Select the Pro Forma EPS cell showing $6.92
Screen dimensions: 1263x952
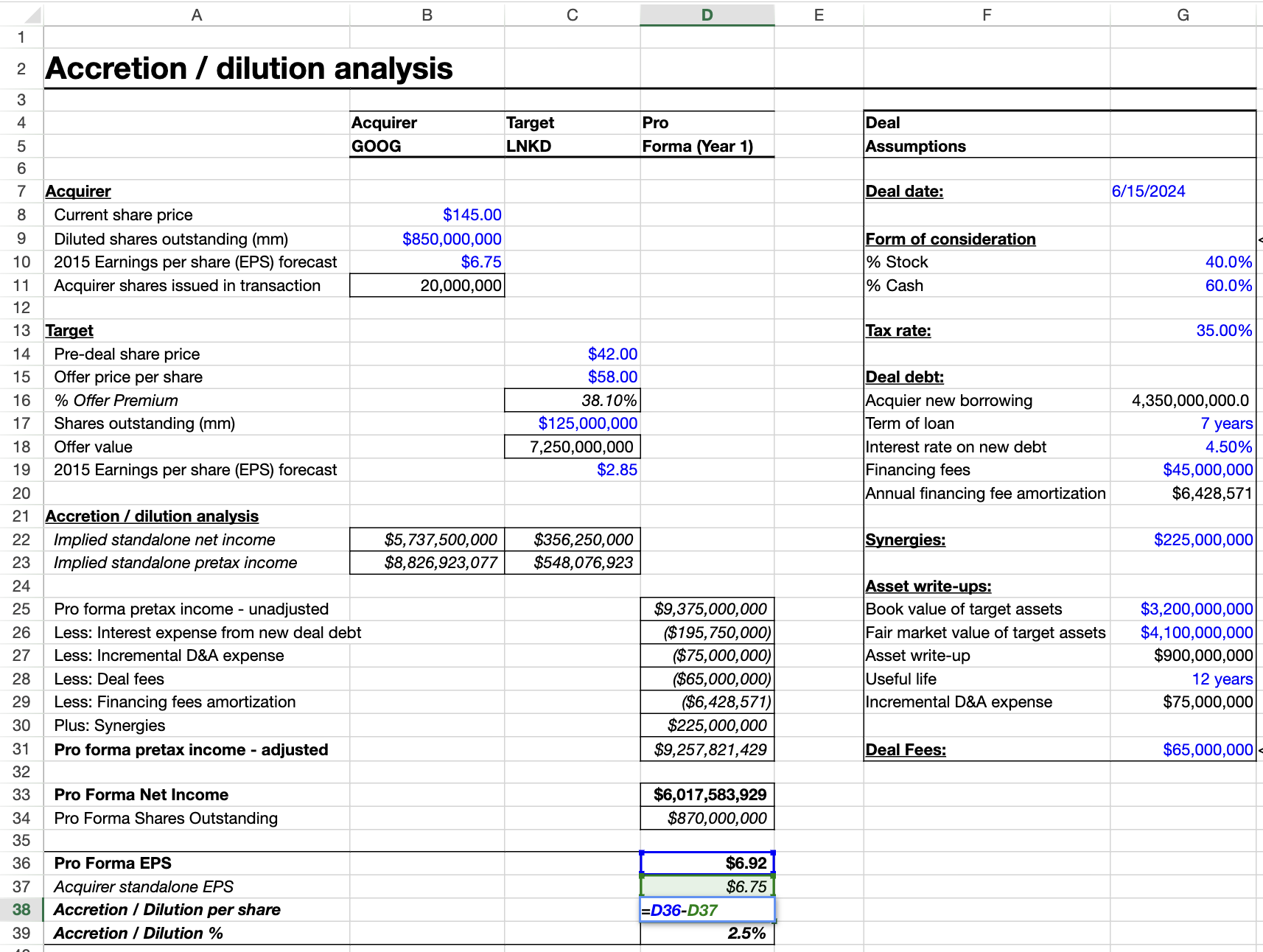pos(707,863)
